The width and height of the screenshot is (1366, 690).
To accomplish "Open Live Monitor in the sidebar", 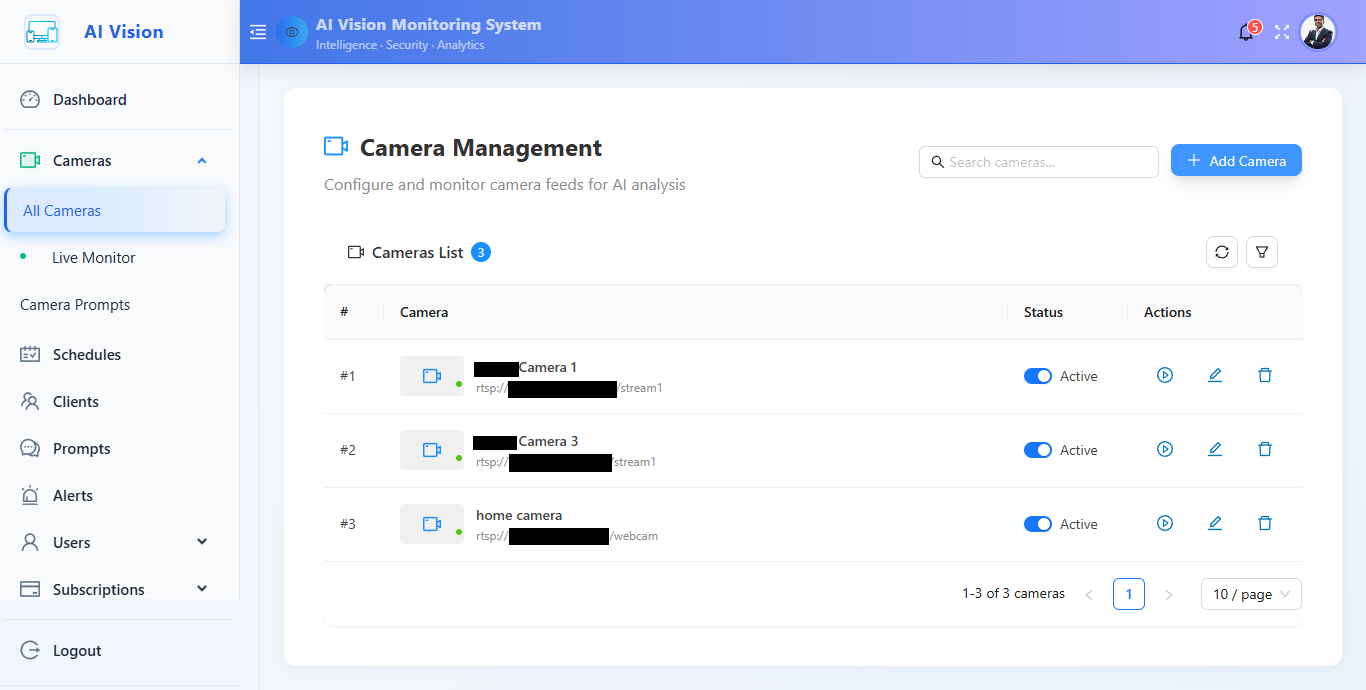I will [93, 257].
